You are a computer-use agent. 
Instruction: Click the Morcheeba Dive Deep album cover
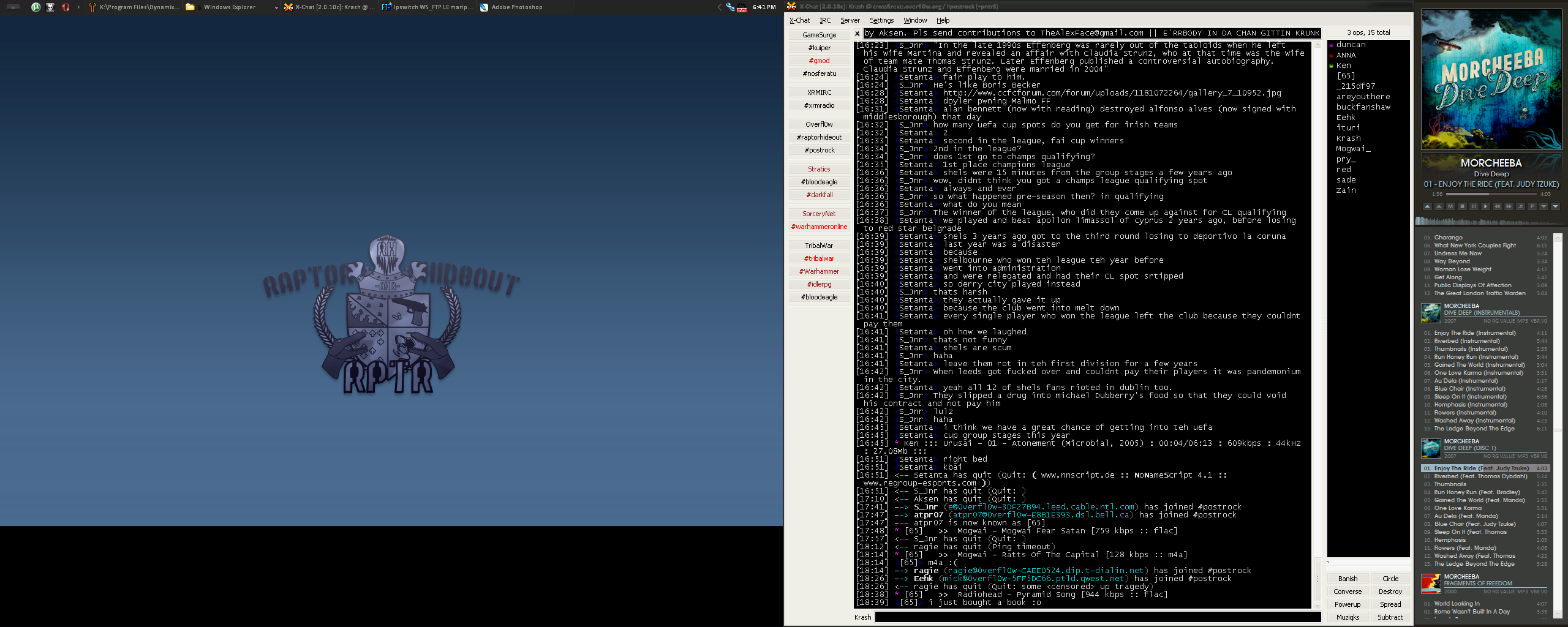point(1491,80)
